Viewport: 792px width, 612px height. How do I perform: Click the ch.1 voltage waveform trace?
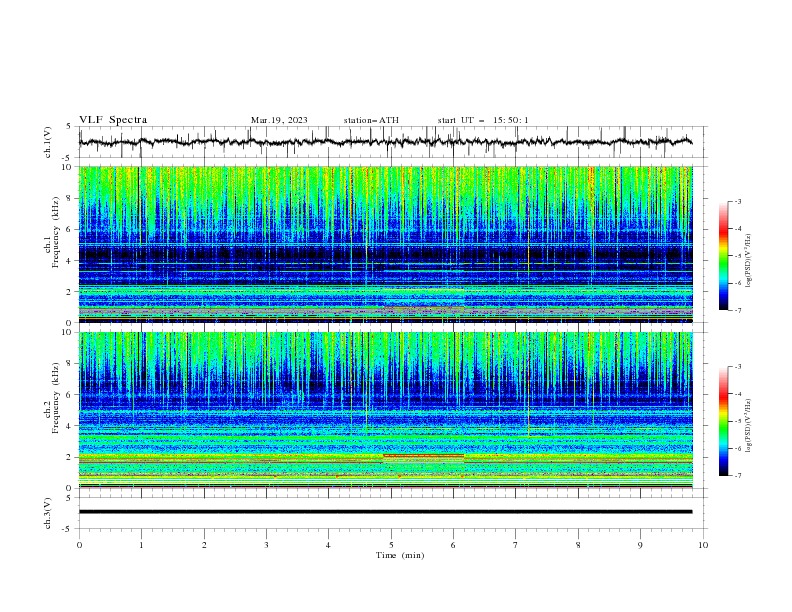pos(385,142)
